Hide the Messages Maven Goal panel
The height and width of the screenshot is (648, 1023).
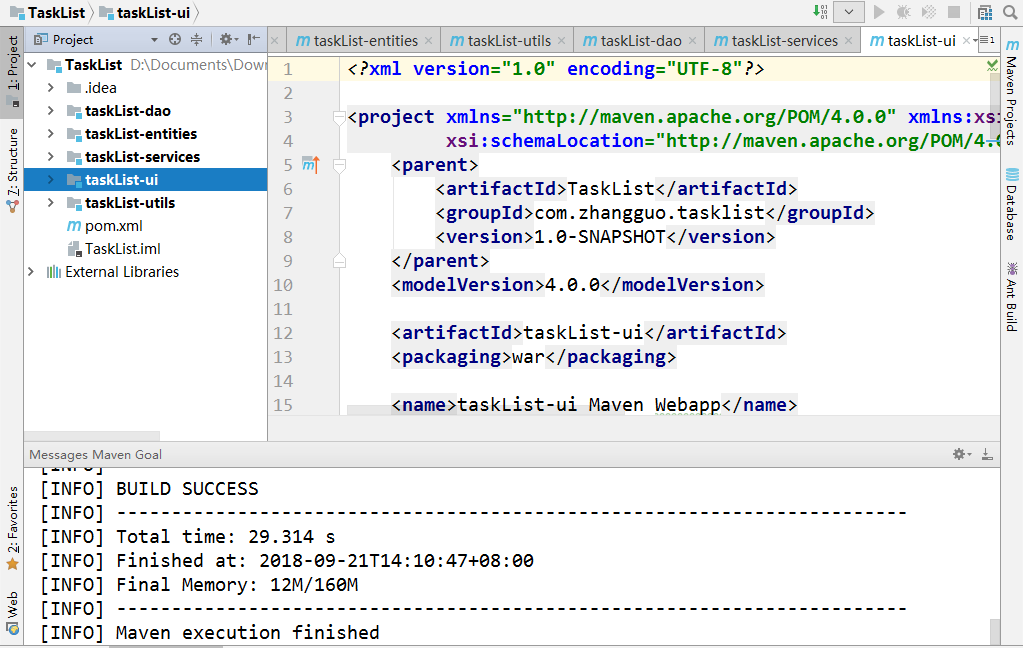987,454
